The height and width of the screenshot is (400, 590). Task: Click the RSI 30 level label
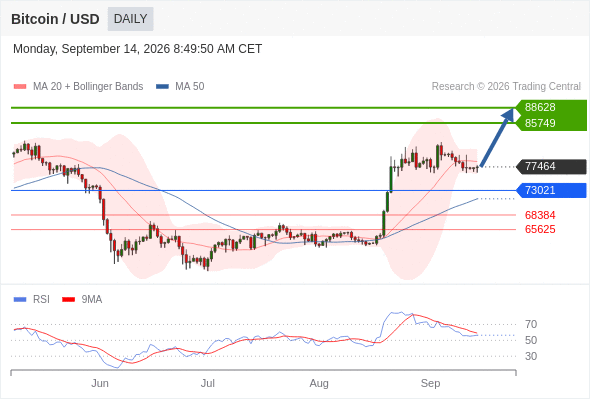531,356
